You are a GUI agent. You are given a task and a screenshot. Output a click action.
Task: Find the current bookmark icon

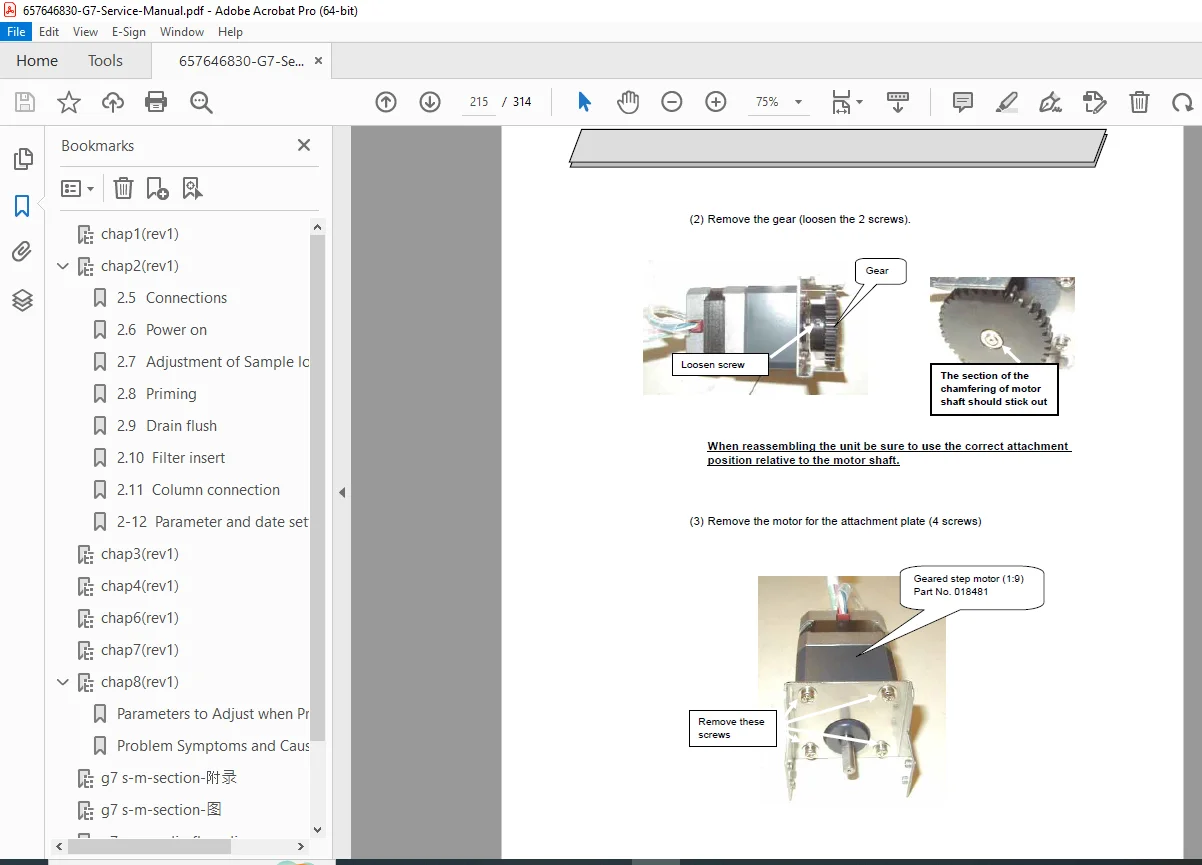192,188
